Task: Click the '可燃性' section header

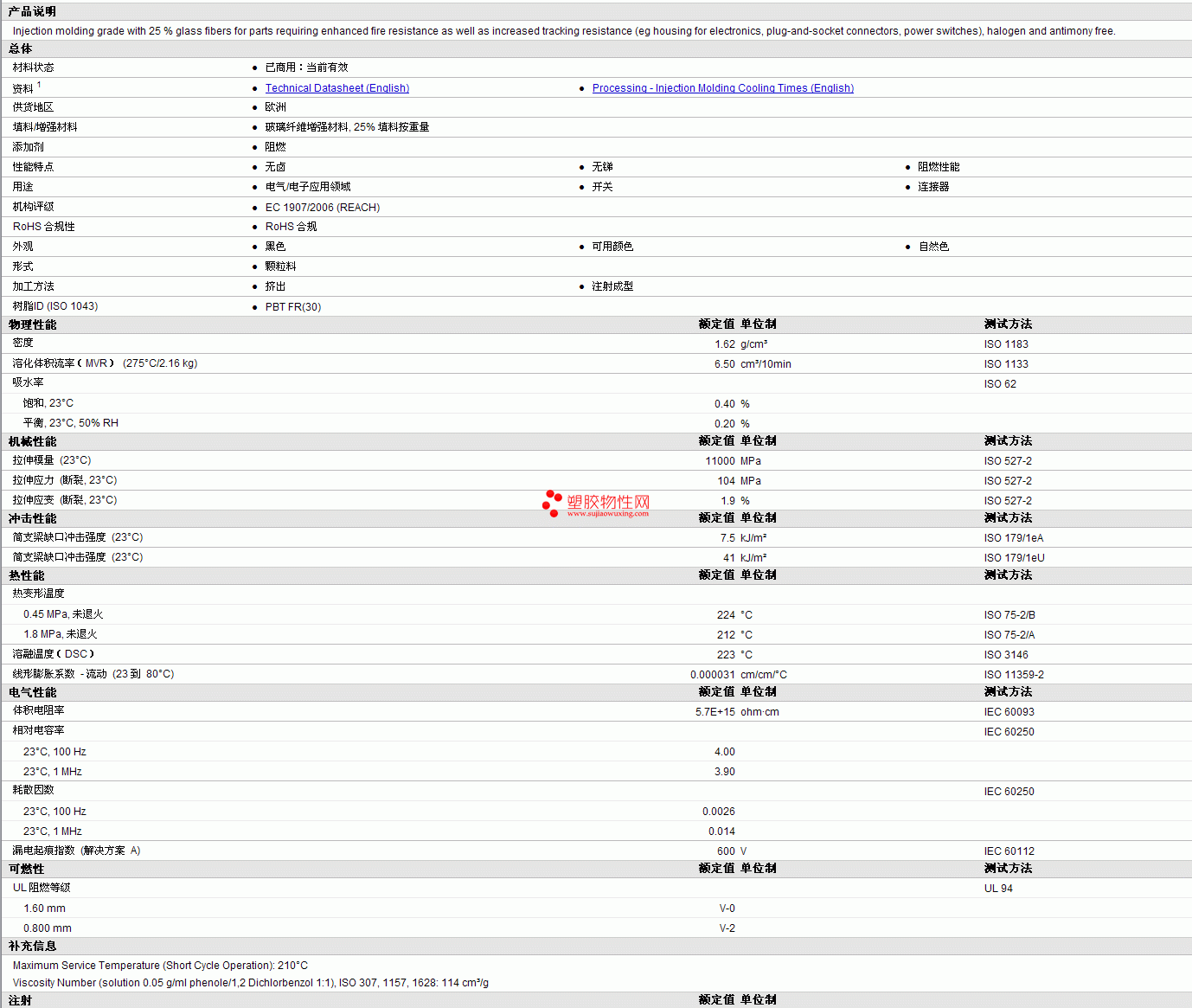Action: pos(27,869)
